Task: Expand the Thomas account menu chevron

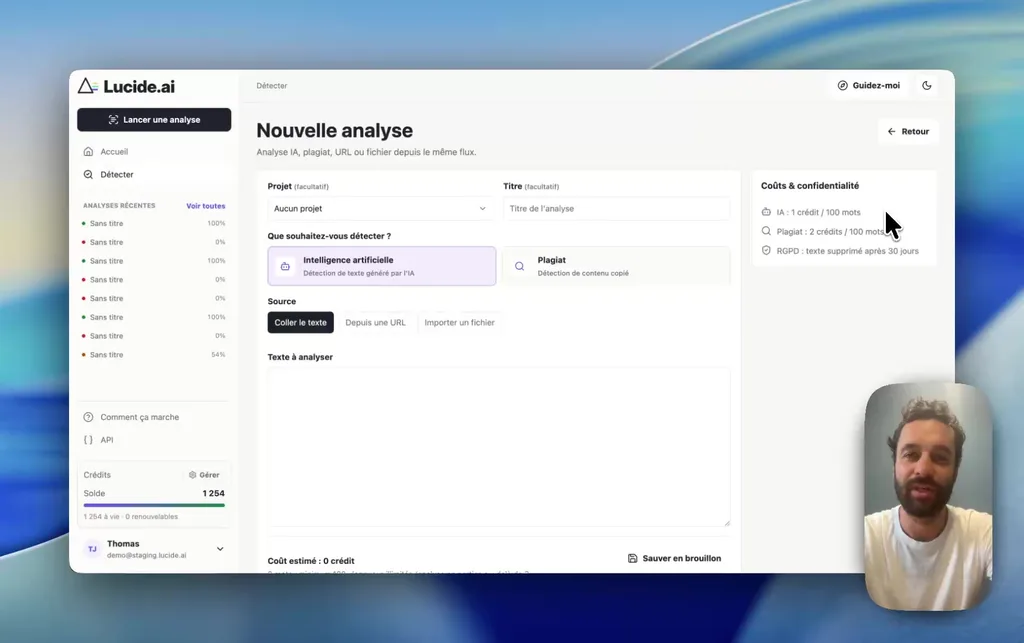Action: (x=220, y=549)
